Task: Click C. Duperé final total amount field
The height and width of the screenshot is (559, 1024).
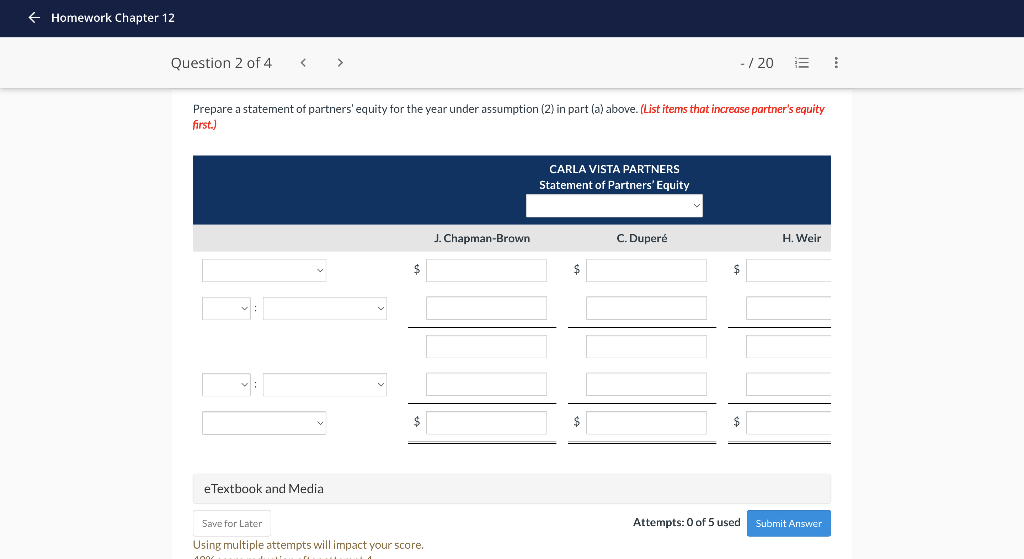Action: click(x=647, y=423)
